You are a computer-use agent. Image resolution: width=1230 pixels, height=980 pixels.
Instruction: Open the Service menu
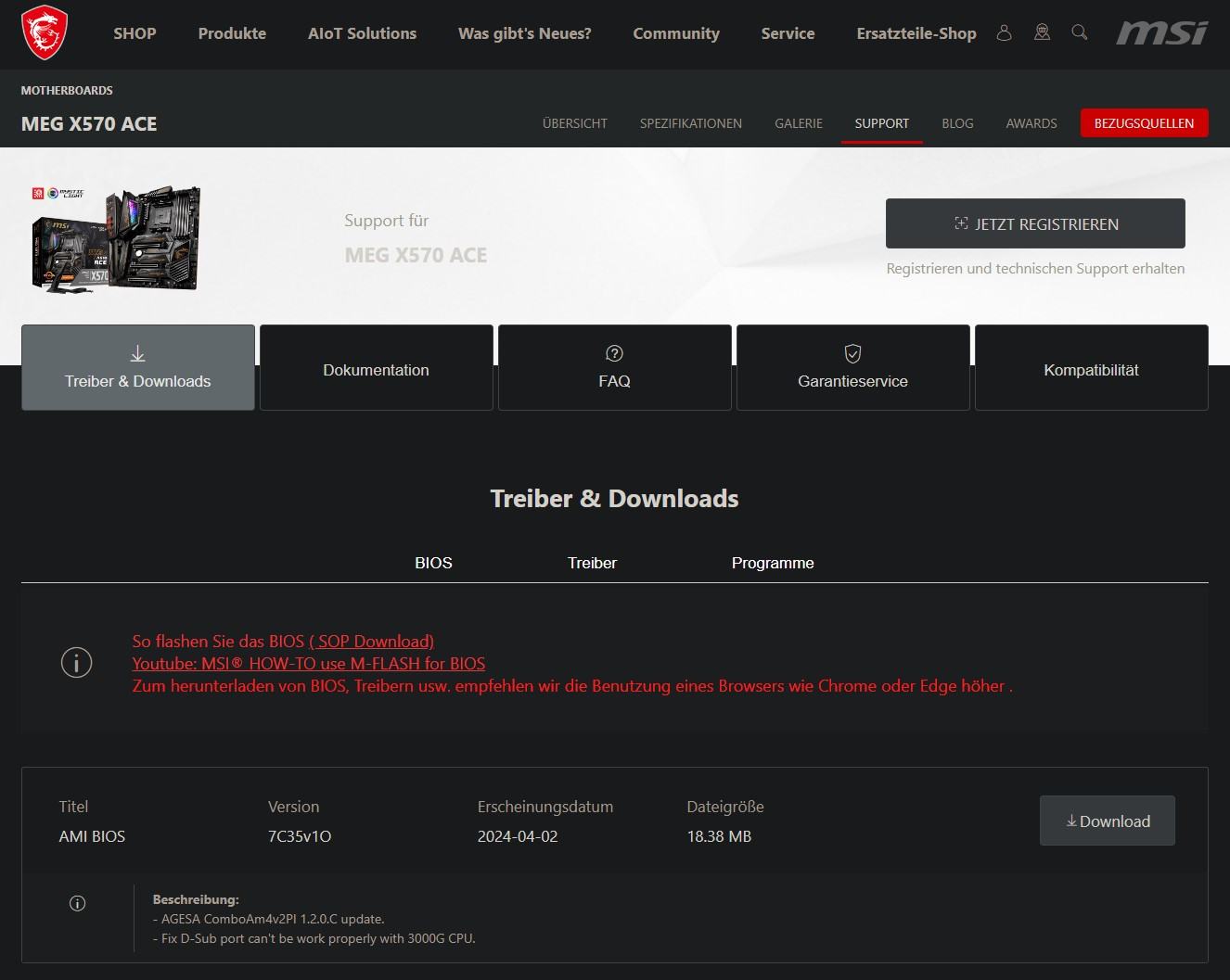tap(788, 33)
